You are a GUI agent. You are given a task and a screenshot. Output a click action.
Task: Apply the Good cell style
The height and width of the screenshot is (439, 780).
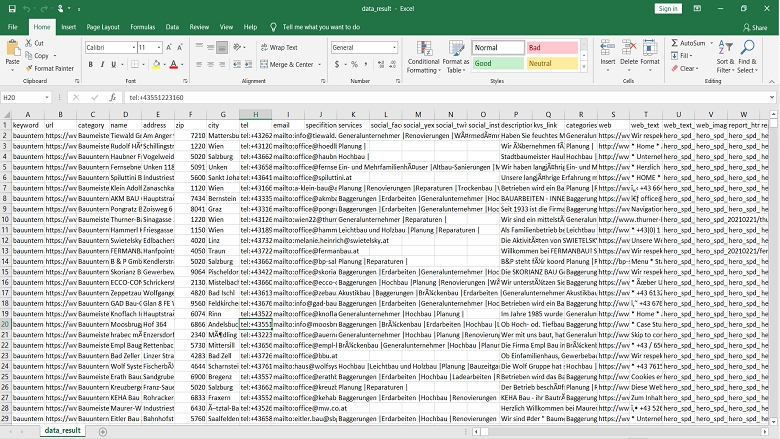point(498,63)
